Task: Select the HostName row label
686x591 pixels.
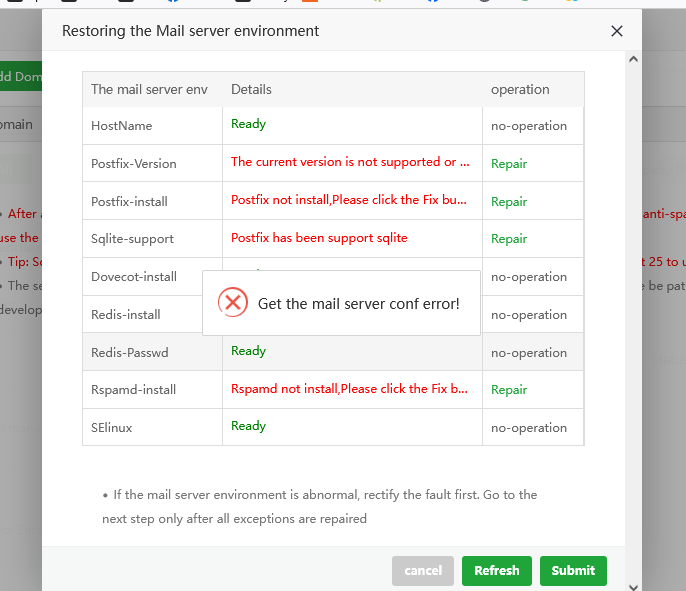Action: (121, 126)
